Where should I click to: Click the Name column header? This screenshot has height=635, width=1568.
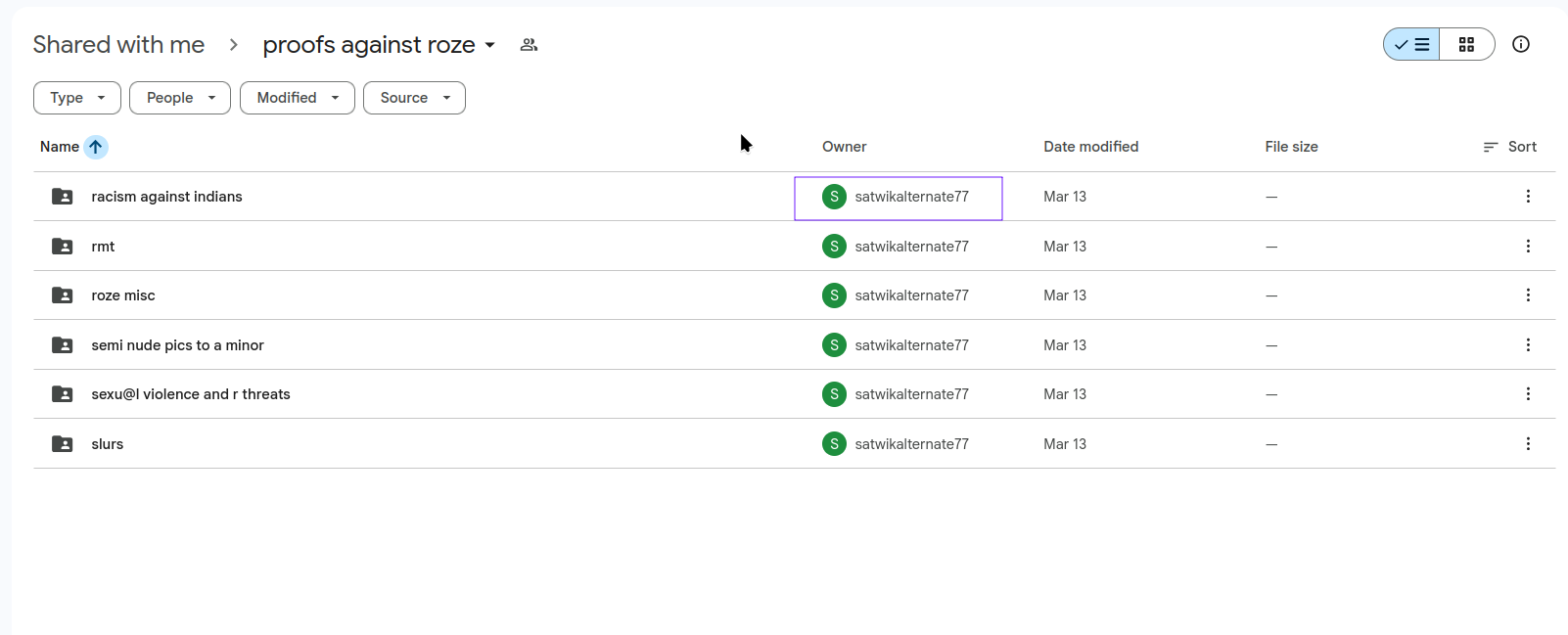click(x=60, y=147)
